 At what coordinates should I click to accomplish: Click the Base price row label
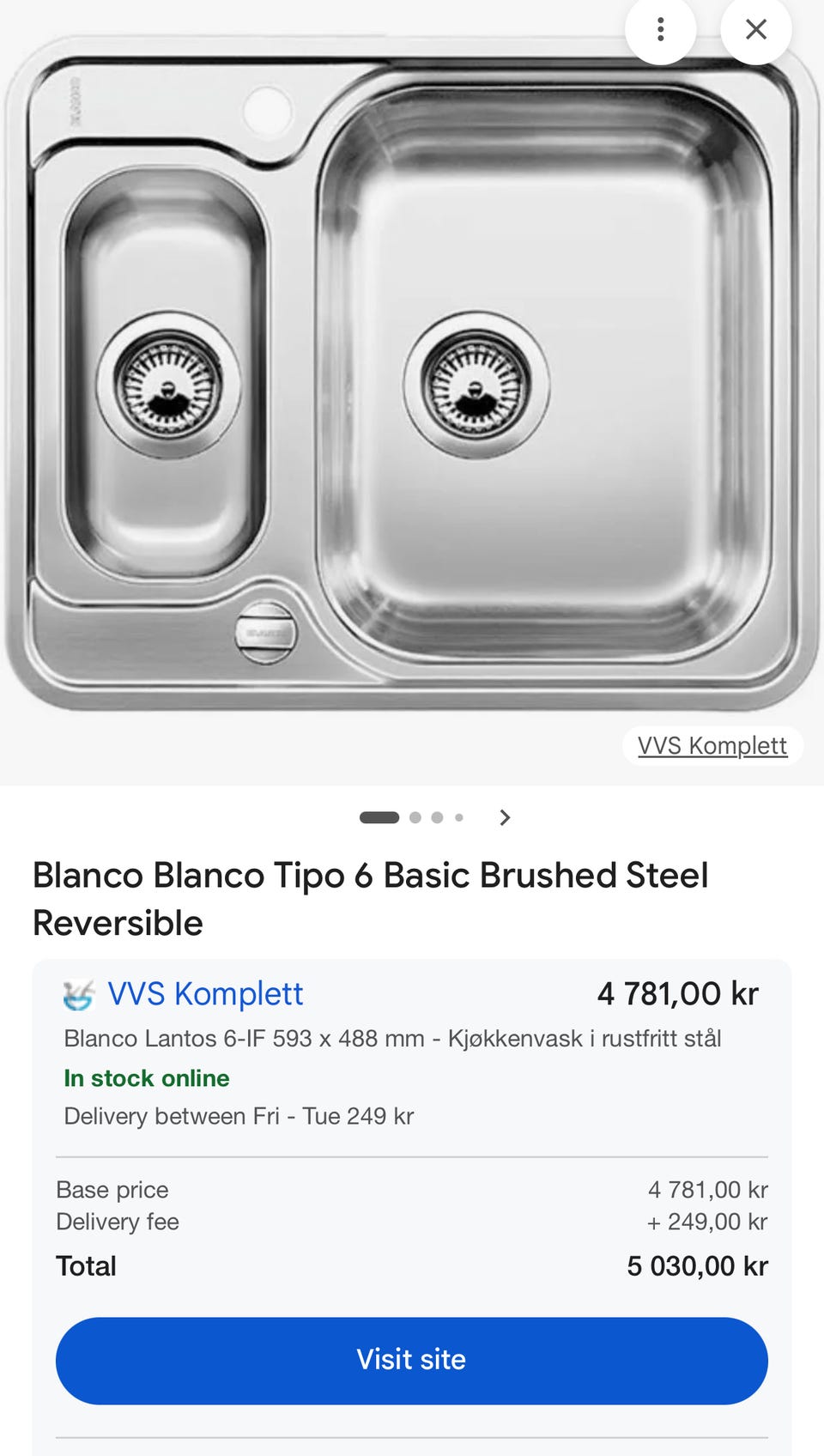[x=112, y=1190]
